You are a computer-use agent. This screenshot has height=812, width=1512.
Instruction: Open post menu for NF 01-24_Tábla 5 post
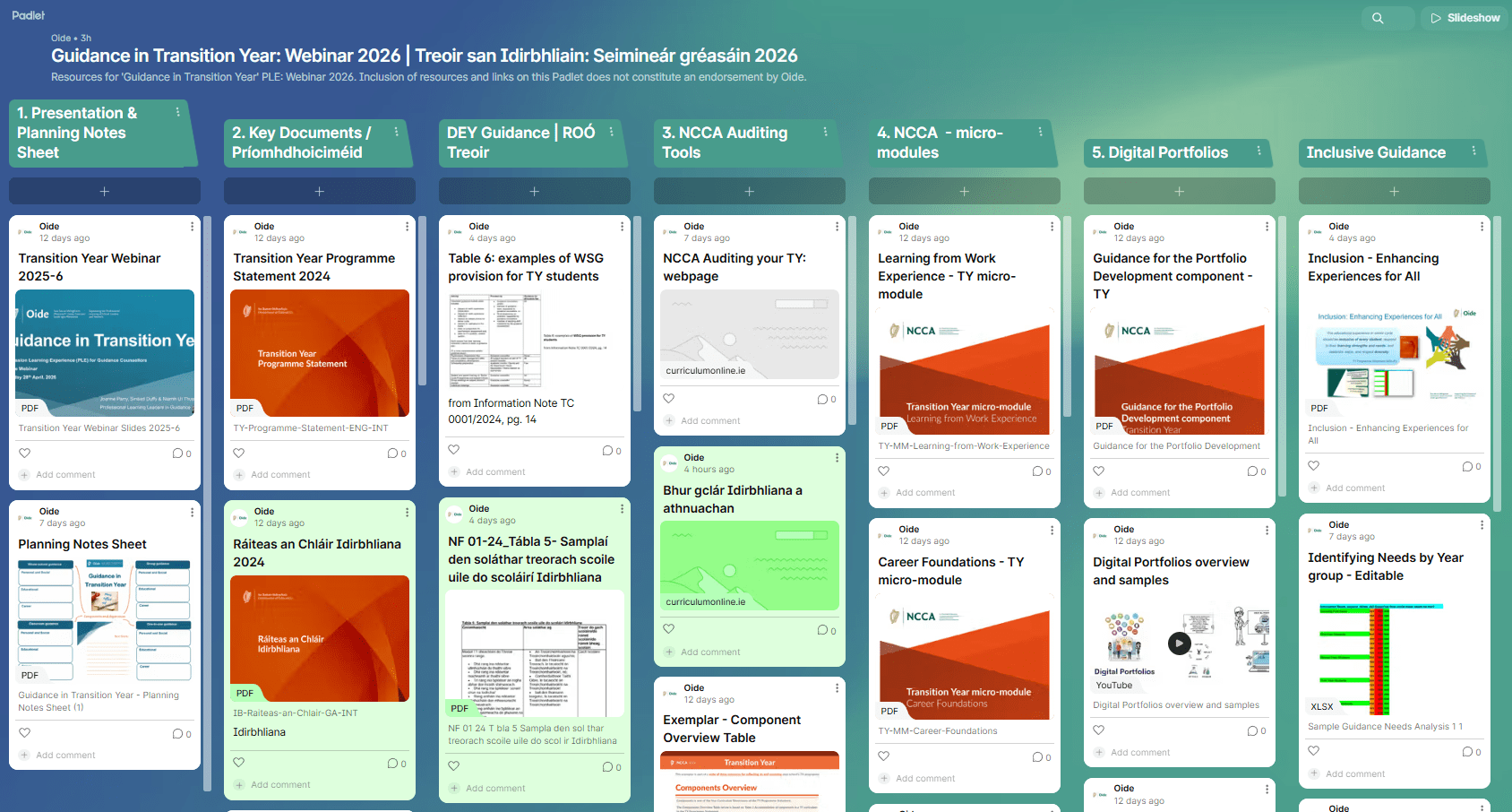click(x=622, y=509)
